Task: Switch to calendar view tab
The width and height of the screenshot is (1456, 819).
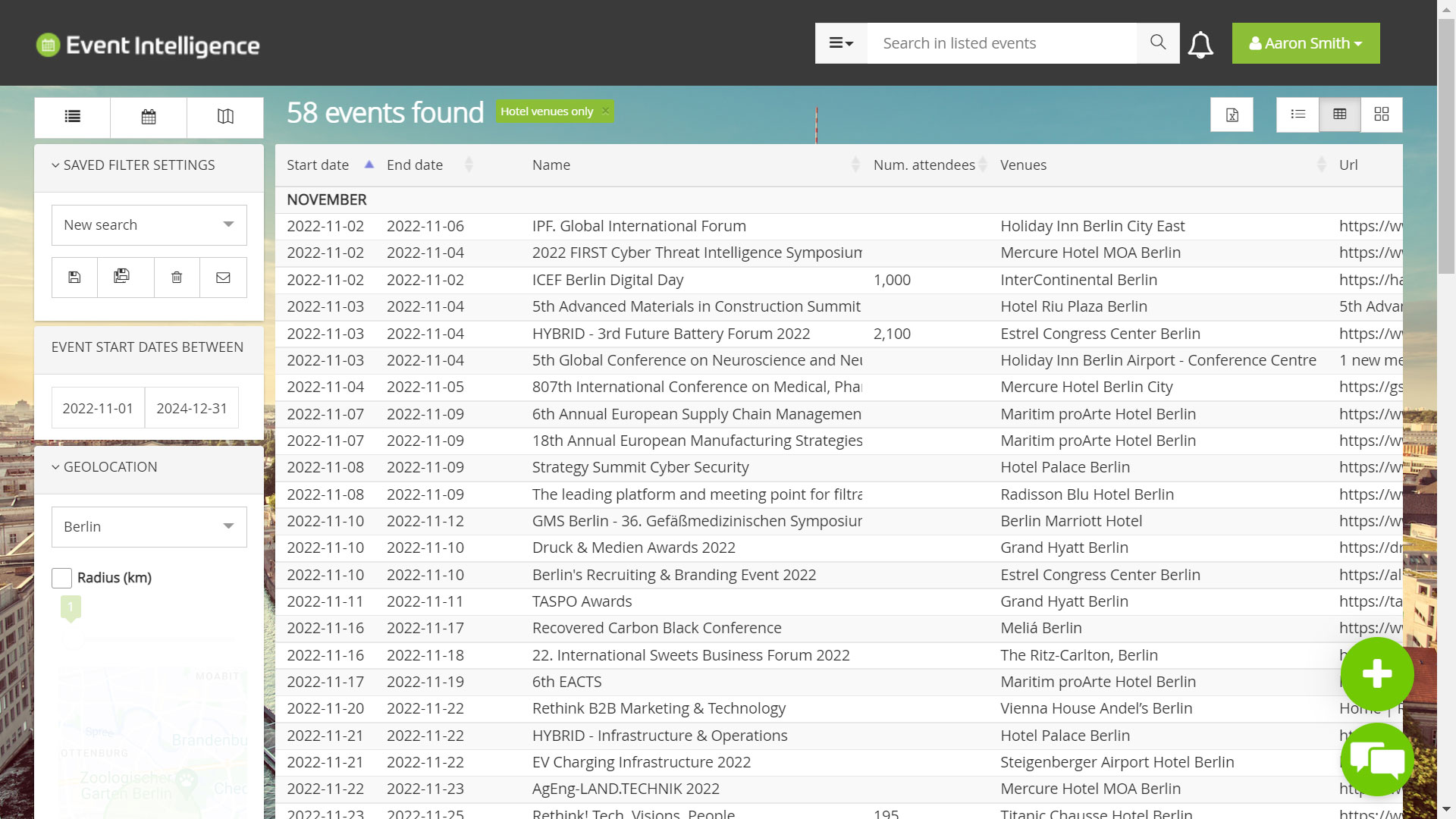Action: click(x=149, y=117)
